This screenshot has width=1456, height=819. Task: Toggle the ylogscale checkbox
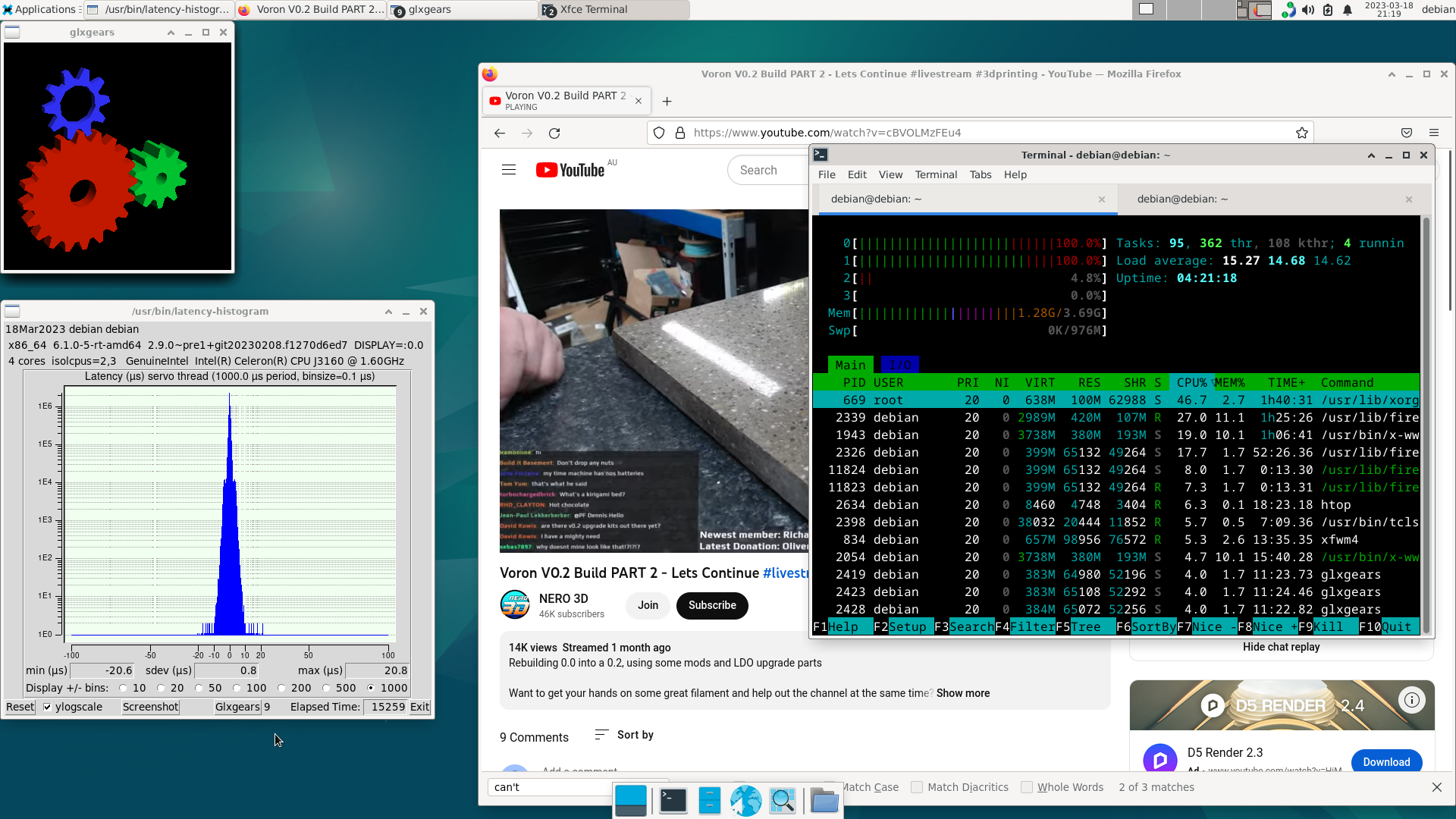47,707
